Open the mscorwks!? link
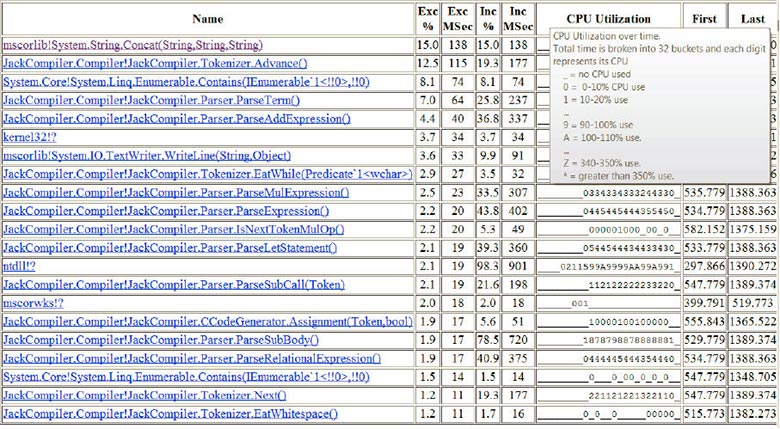The width and height of the screenshot is (780, 429). tap(33, 303)
